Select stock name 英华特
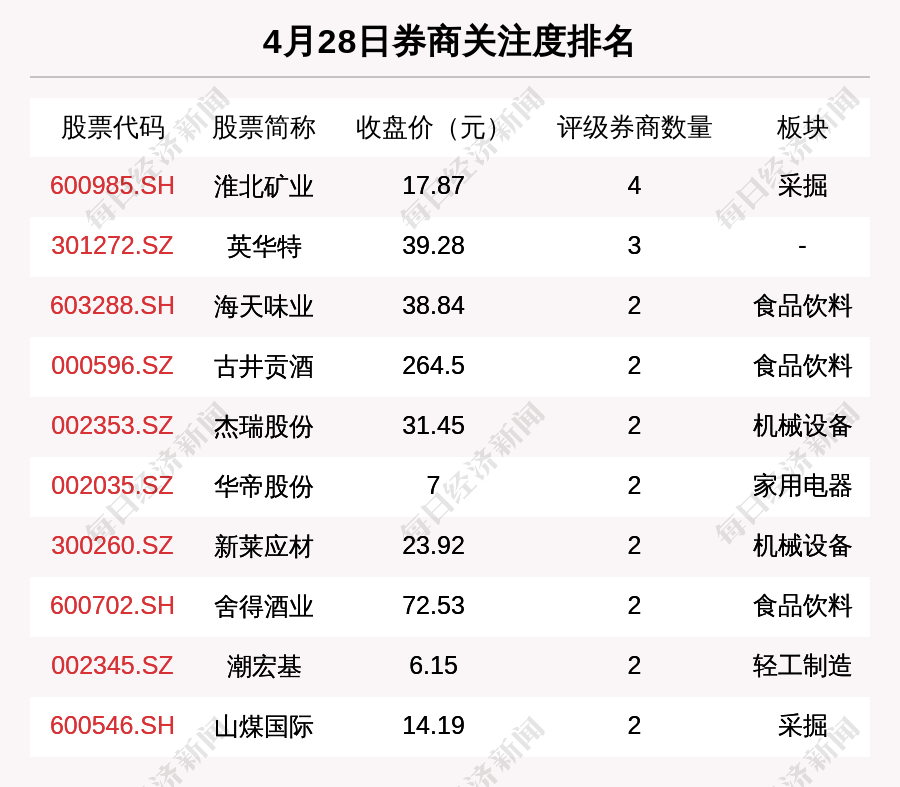This screenshot has height=787, width=900. point(264,246)
